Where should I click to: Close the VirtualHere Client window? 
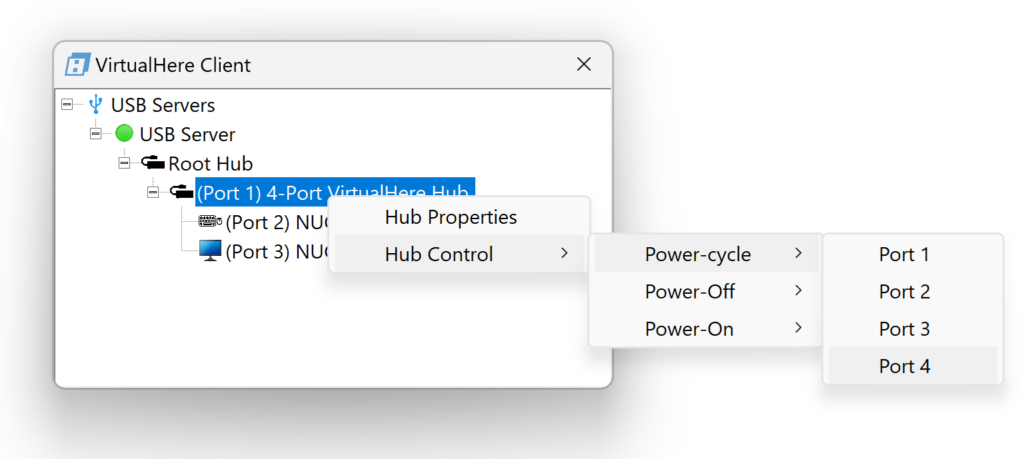pyautogui.click(x=584, y=65)
